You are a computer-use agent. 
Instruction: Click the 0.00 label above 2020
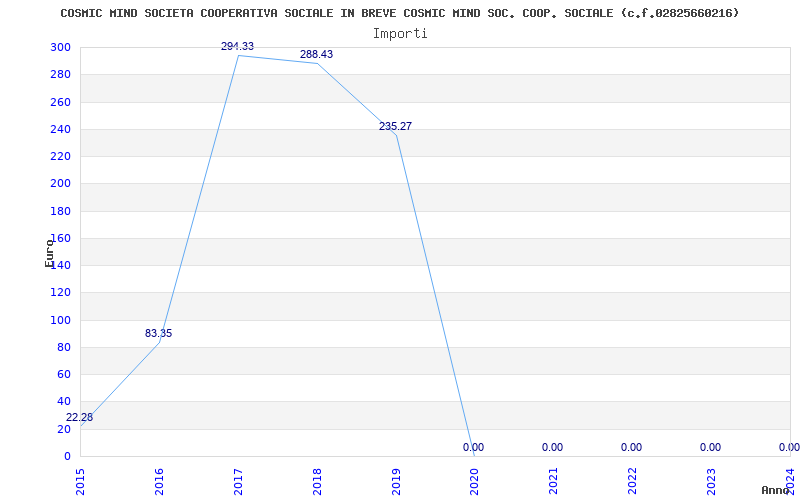473,447
